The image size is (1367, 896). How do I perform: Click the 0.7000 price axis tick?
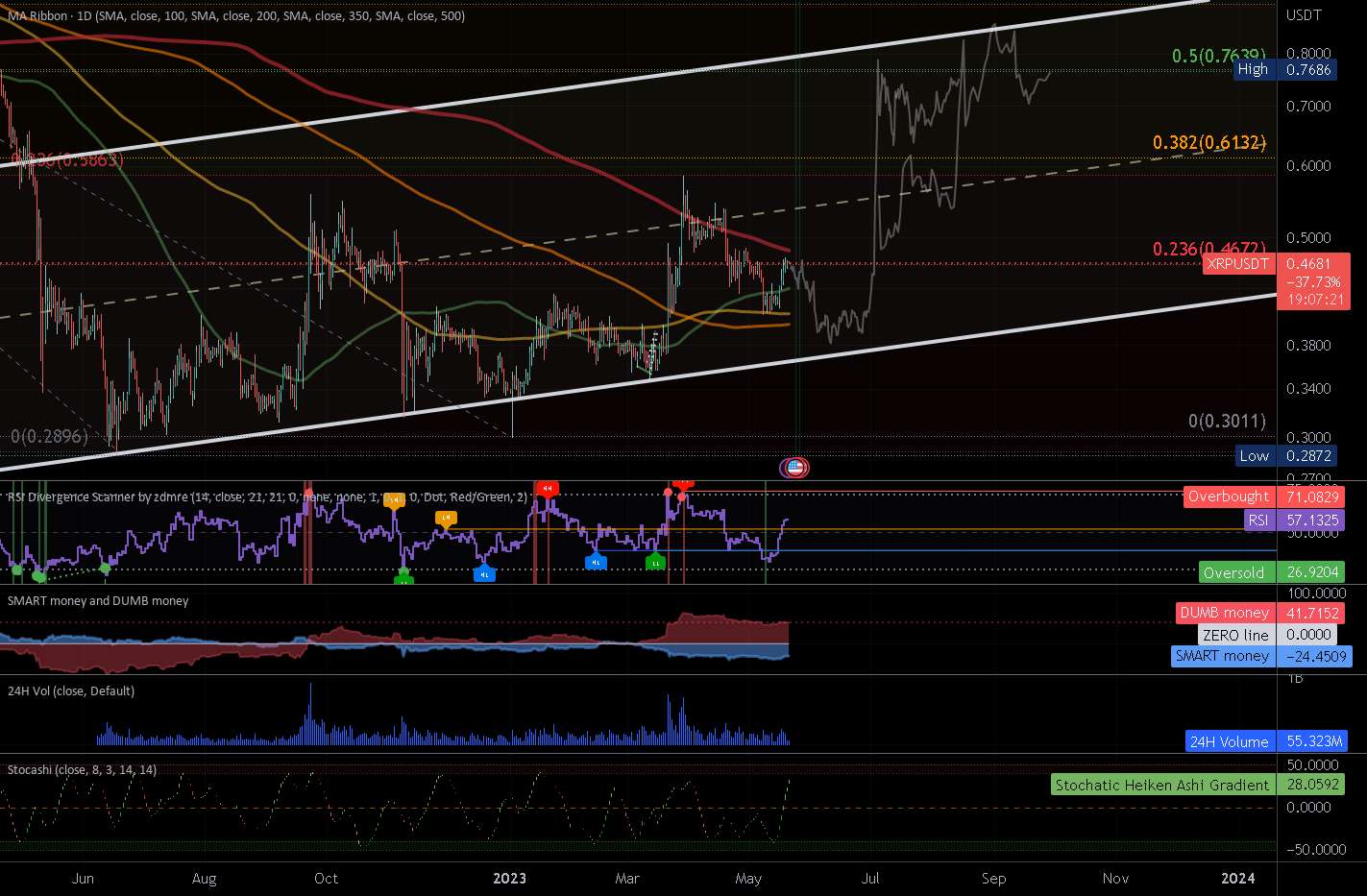click(1308, 106)
